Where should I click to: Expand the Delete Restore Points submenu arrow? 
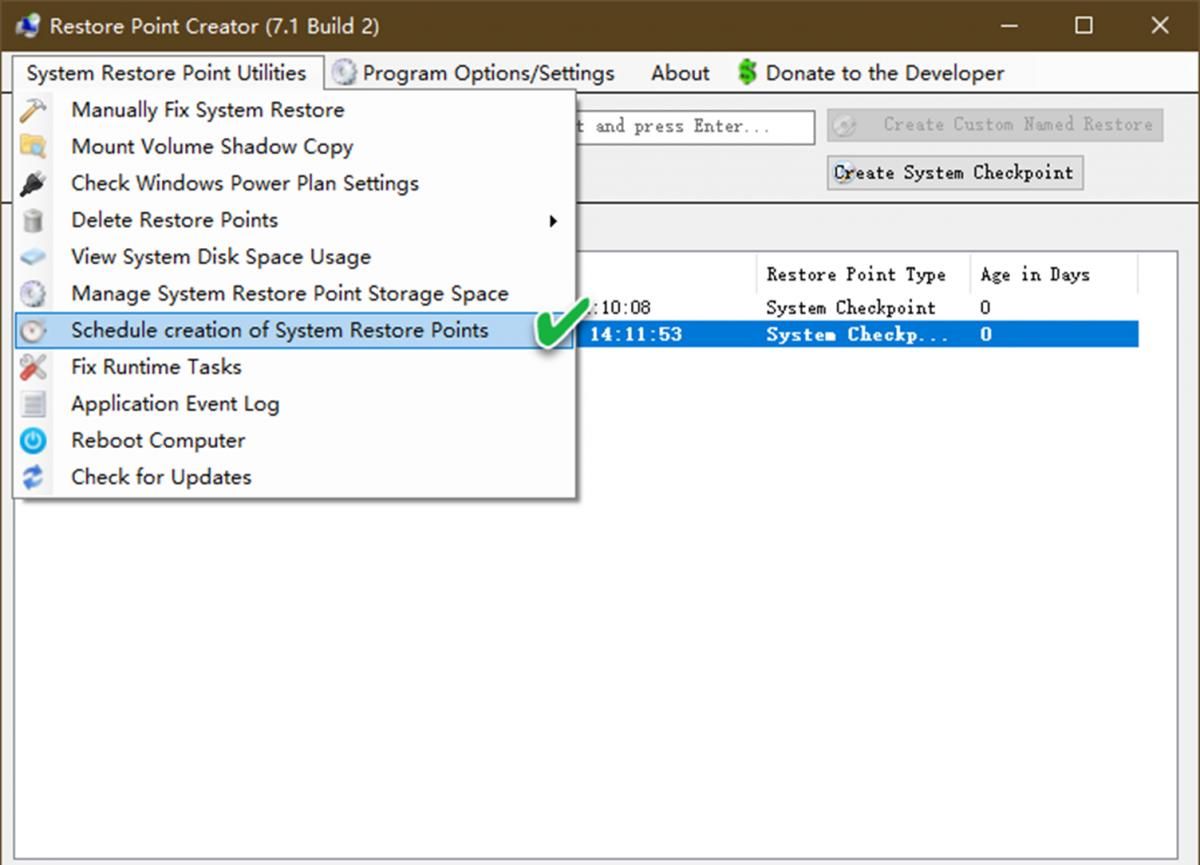coord(553,221)
